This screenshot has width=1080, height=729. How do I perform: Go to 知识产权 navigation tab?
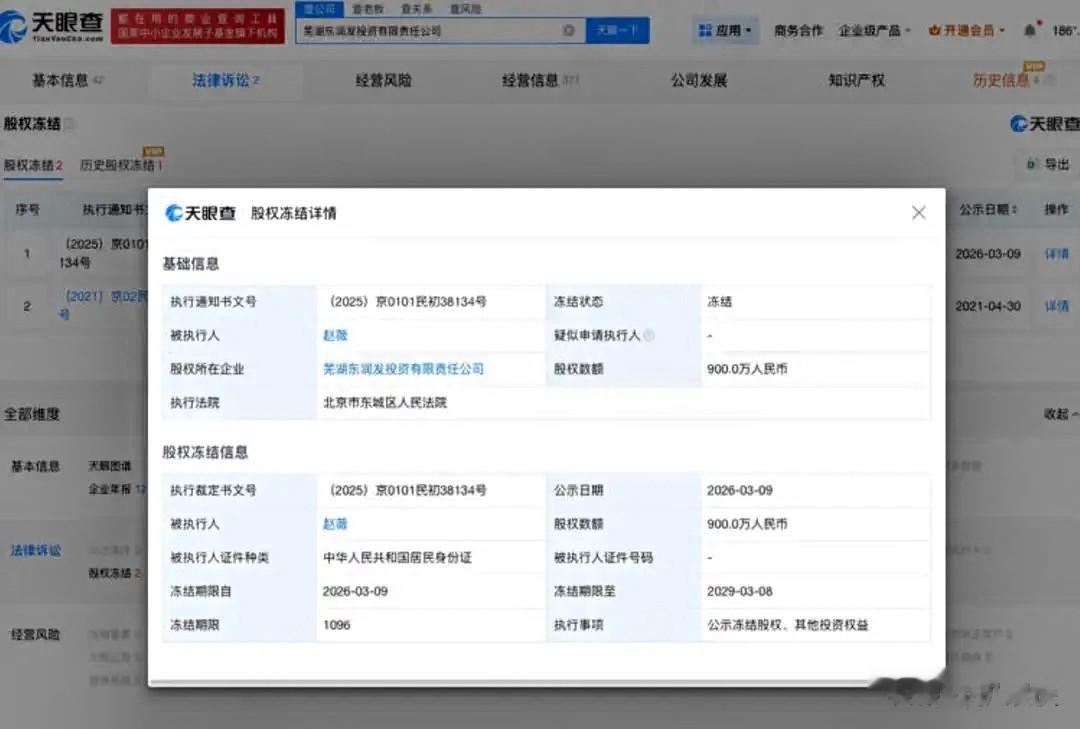(856, 81)
